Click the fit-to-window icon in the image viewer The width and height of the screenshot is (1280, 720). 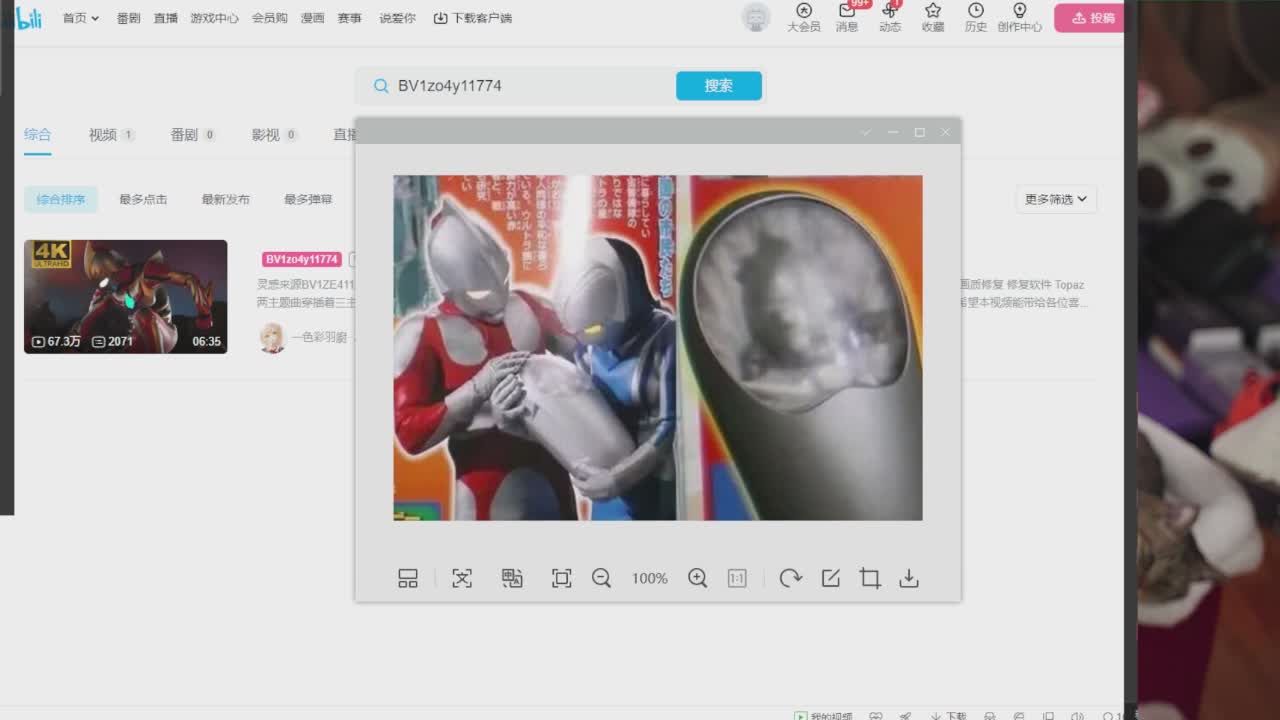pyautogui.click(x=562, y=578)
